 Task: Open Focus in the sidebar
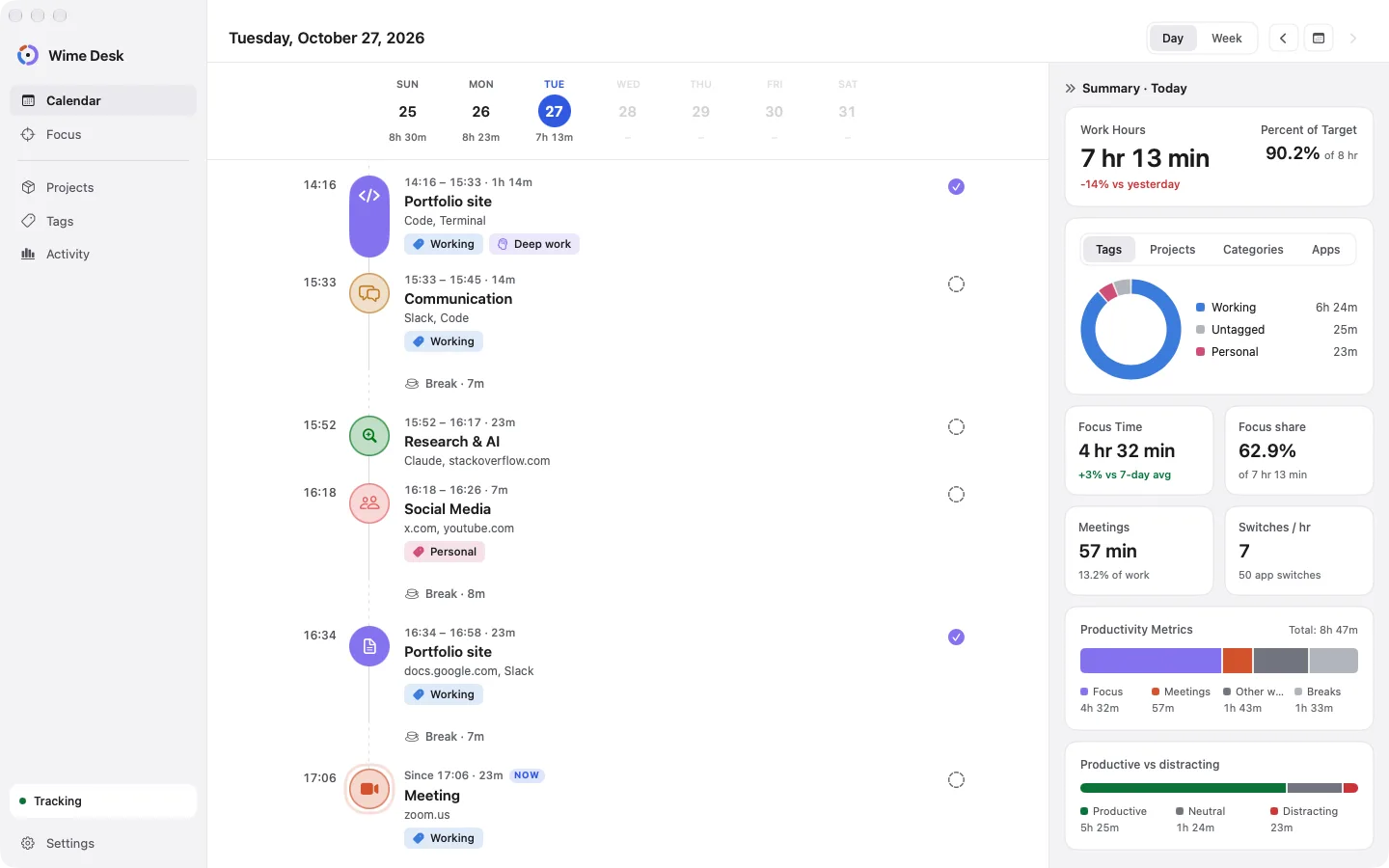(103, 134)
